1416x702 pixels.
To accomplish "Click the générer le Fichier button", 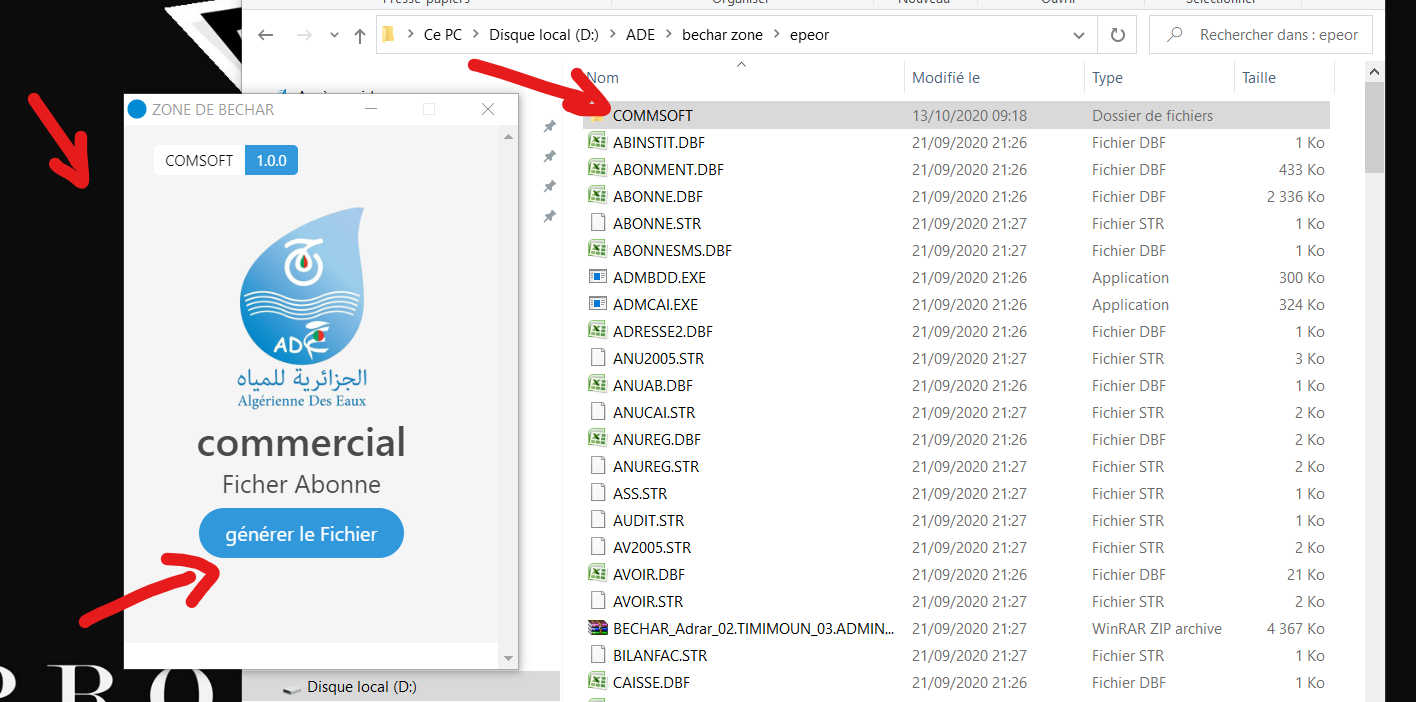I will pos(301,532).
